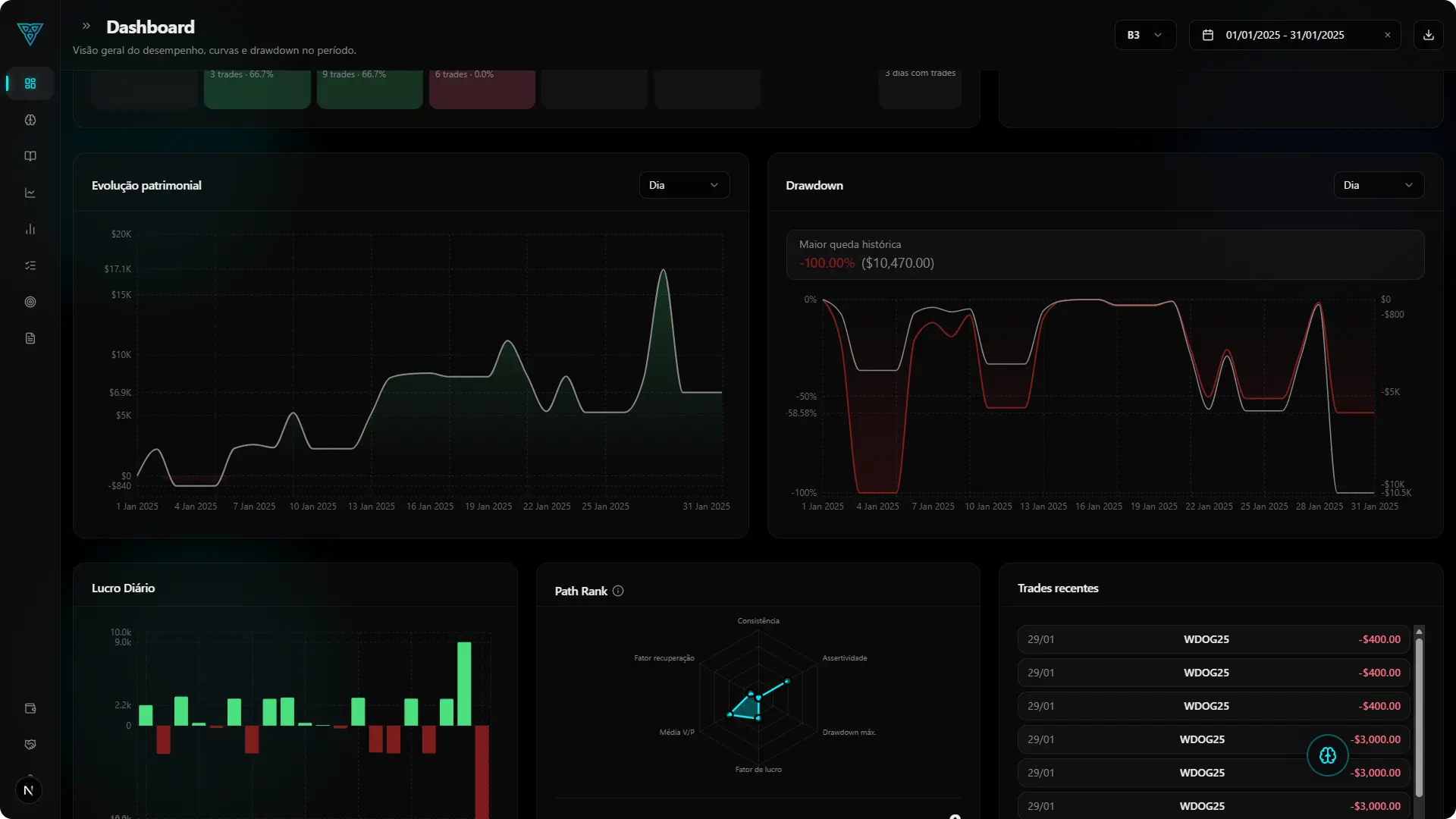Image resolution: width=1456 pixels, height=819 pixels.
Task: Open the document report icon in sidebar
Action: coord(30,338)
